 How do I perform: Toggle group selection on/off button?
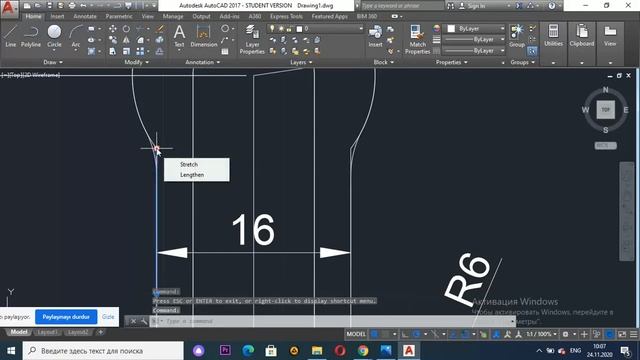pyautogui.click(x=532, y=51)
